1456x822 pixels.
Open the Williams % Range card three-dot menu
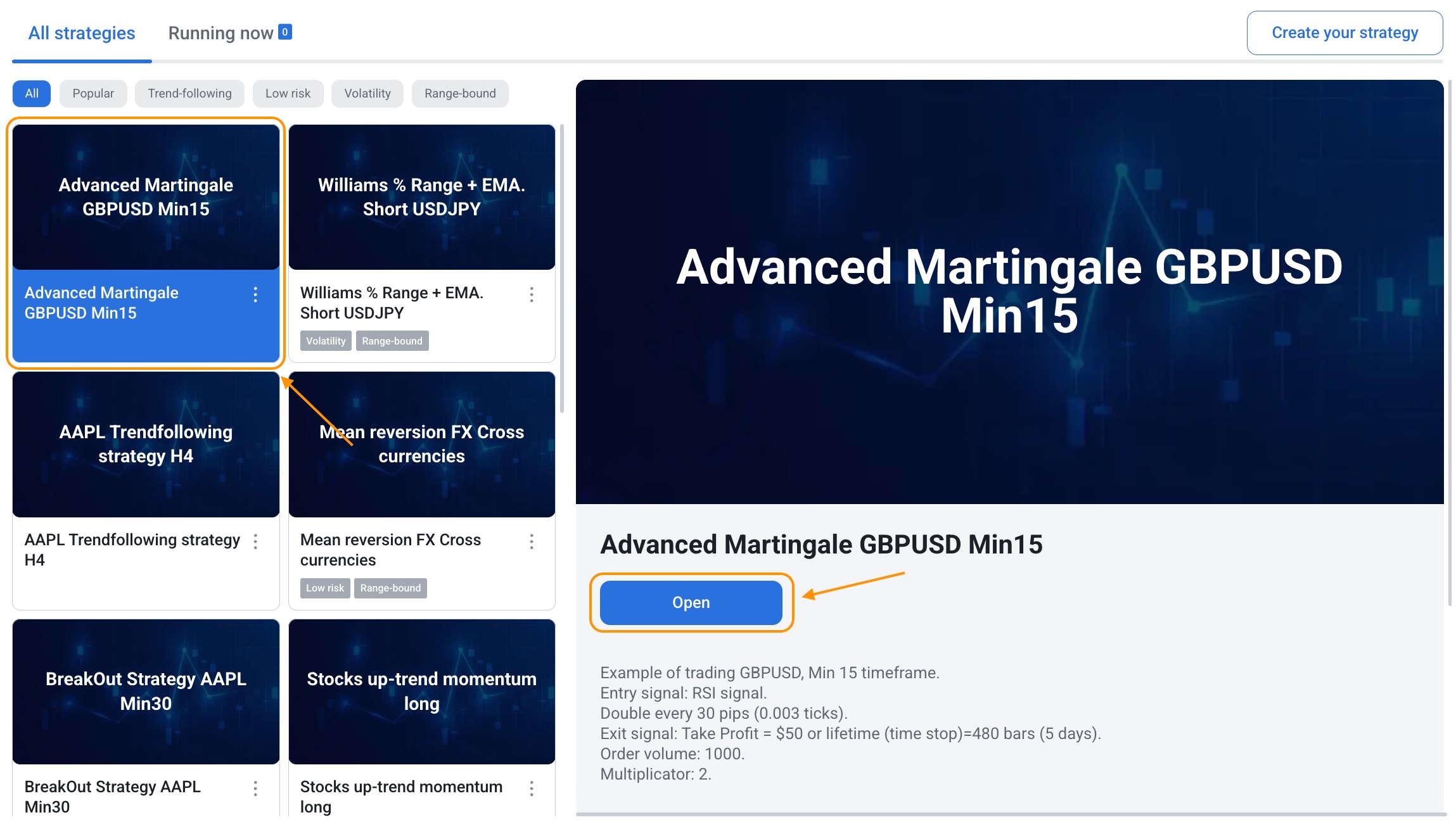[531, 294]
